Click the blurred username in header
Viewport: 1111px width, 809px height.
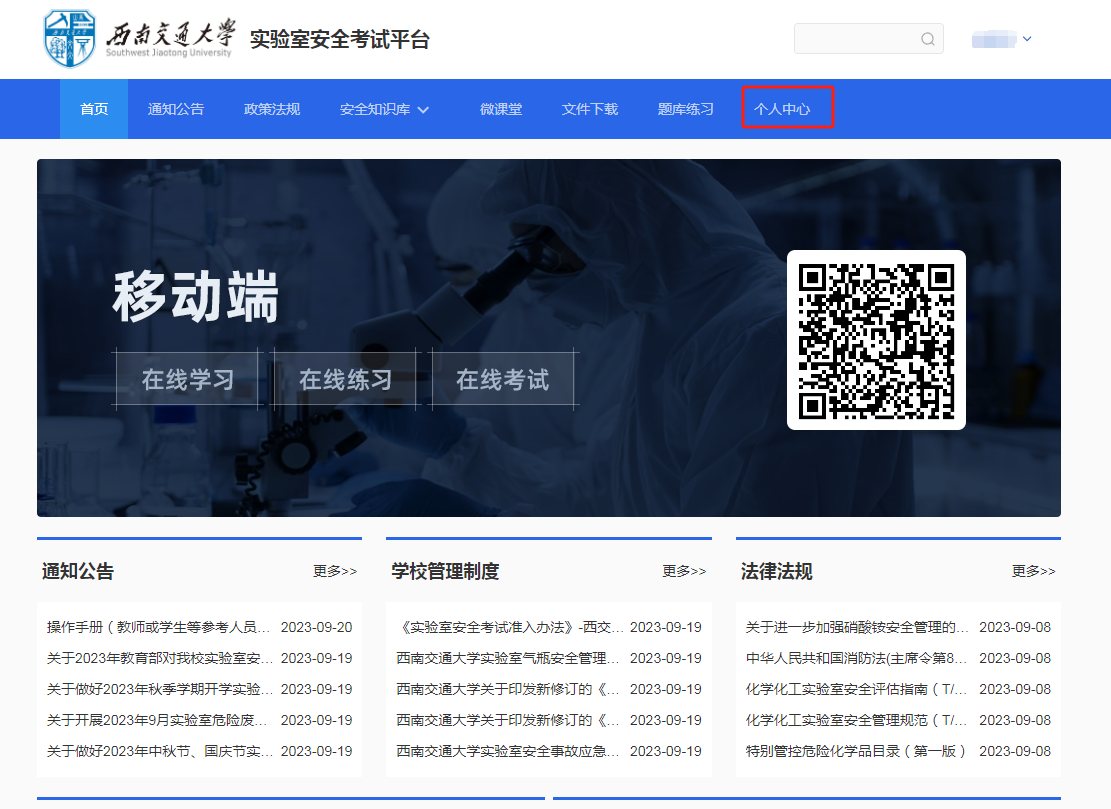point(994,39)
